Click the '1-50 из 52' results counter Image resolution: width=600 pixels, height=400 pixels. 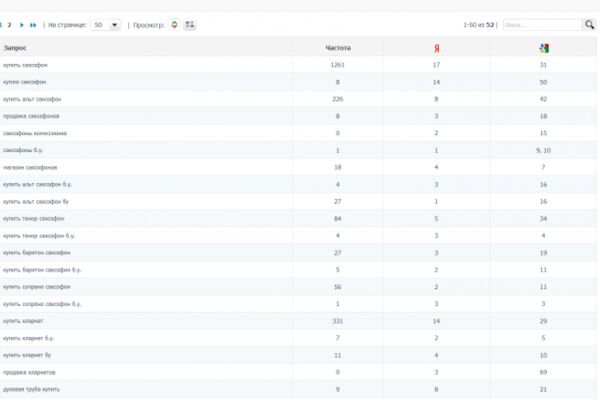point(479,25)
